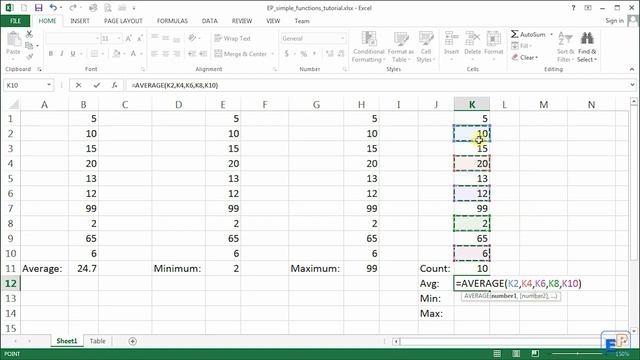640x360 pixels.
Task: Open Format as Table gallery
Action: point(400,47)
